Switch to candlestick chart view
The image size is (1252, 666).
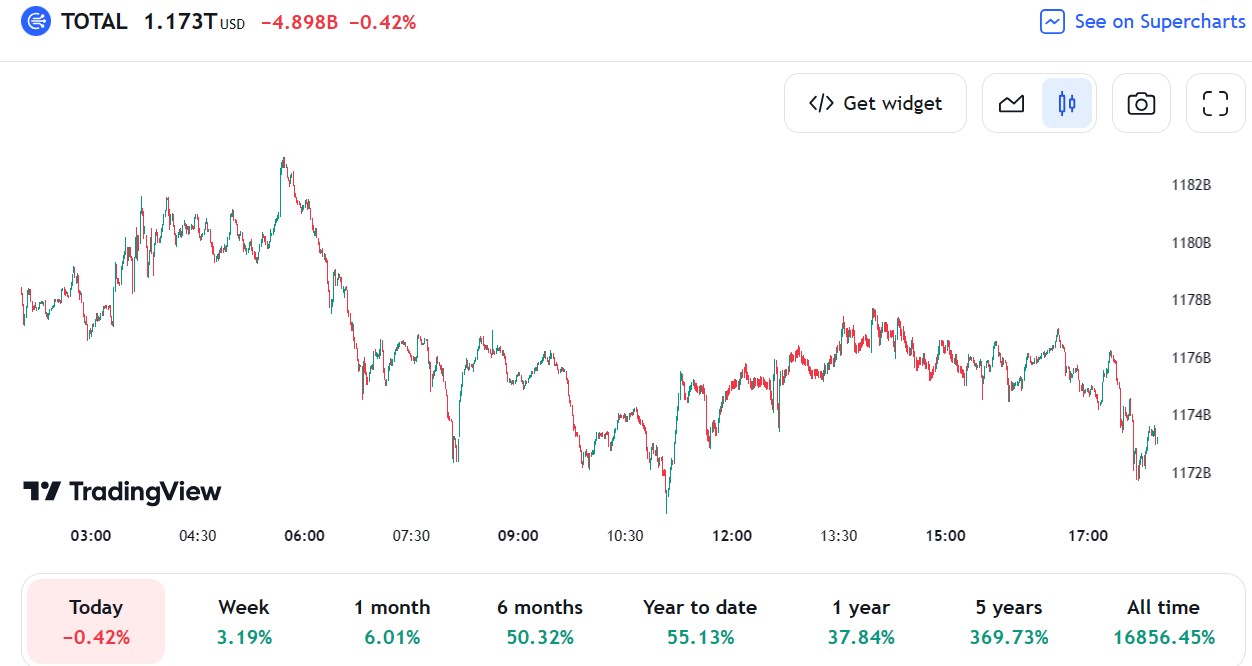(1067, 103)
